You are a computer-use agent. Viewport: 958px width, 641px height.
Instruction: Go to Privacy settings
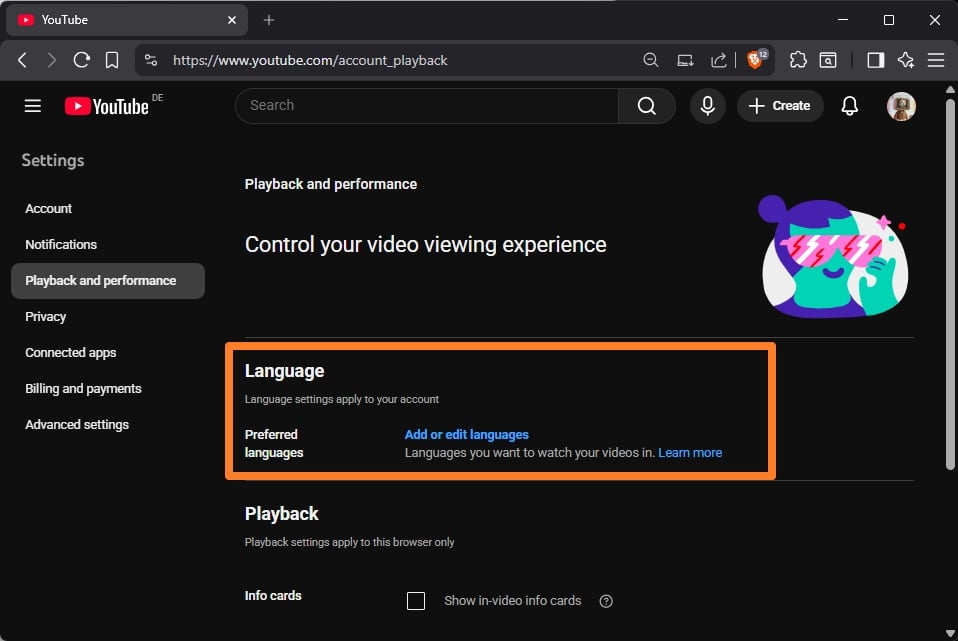46,317
